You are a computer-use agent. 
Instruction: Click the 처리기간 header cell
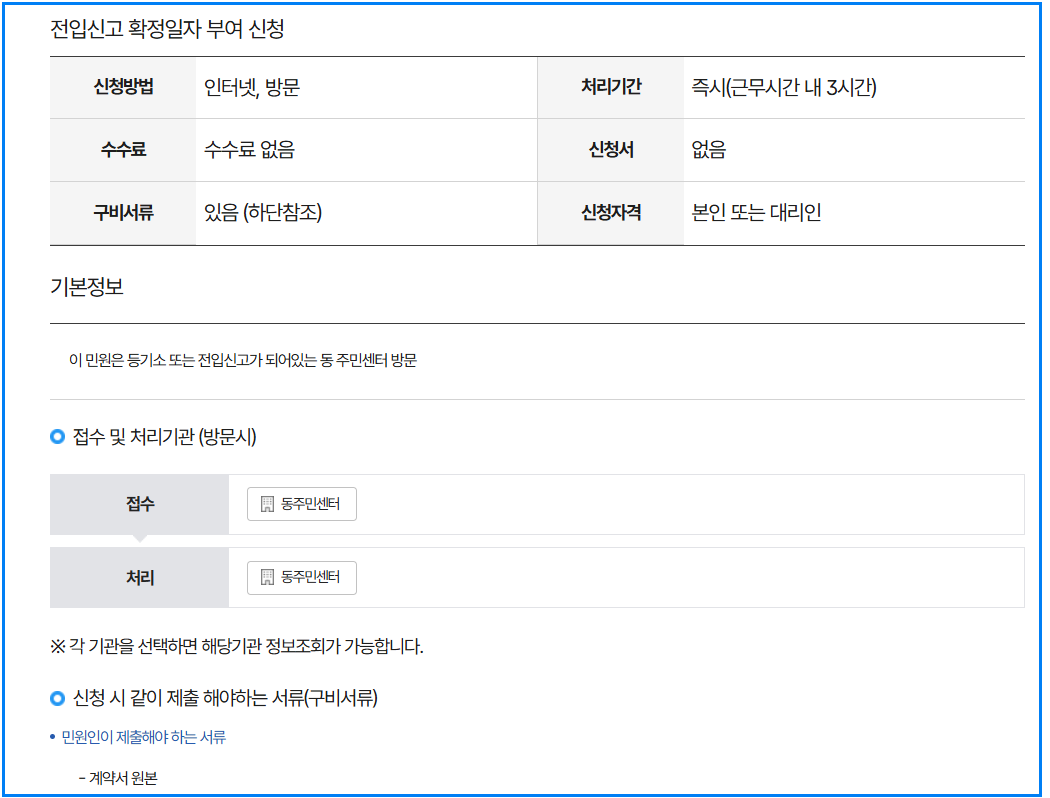(x=611, y=87)
